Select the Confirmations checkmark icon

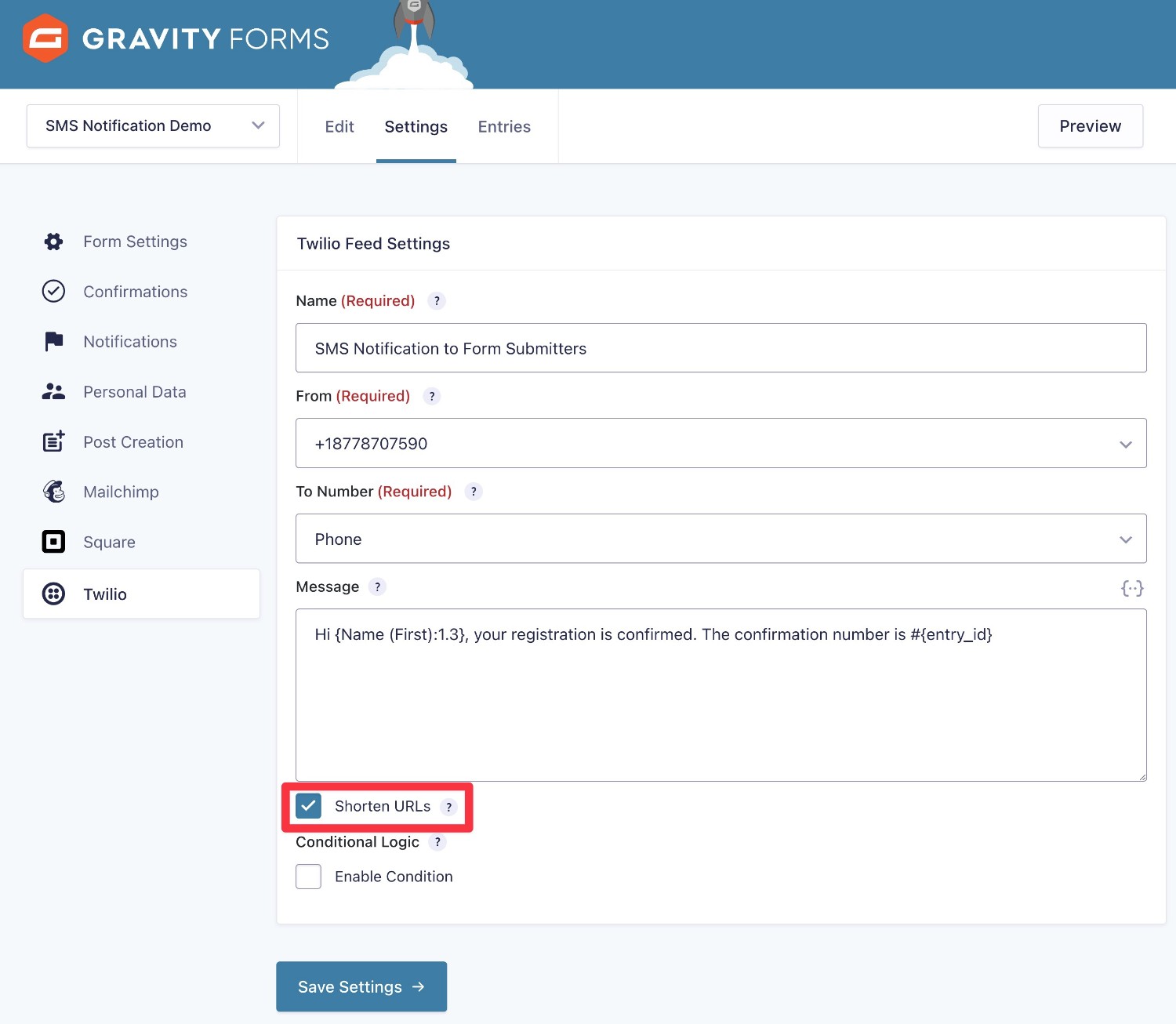pyautogui.click(x=53, y=291)
